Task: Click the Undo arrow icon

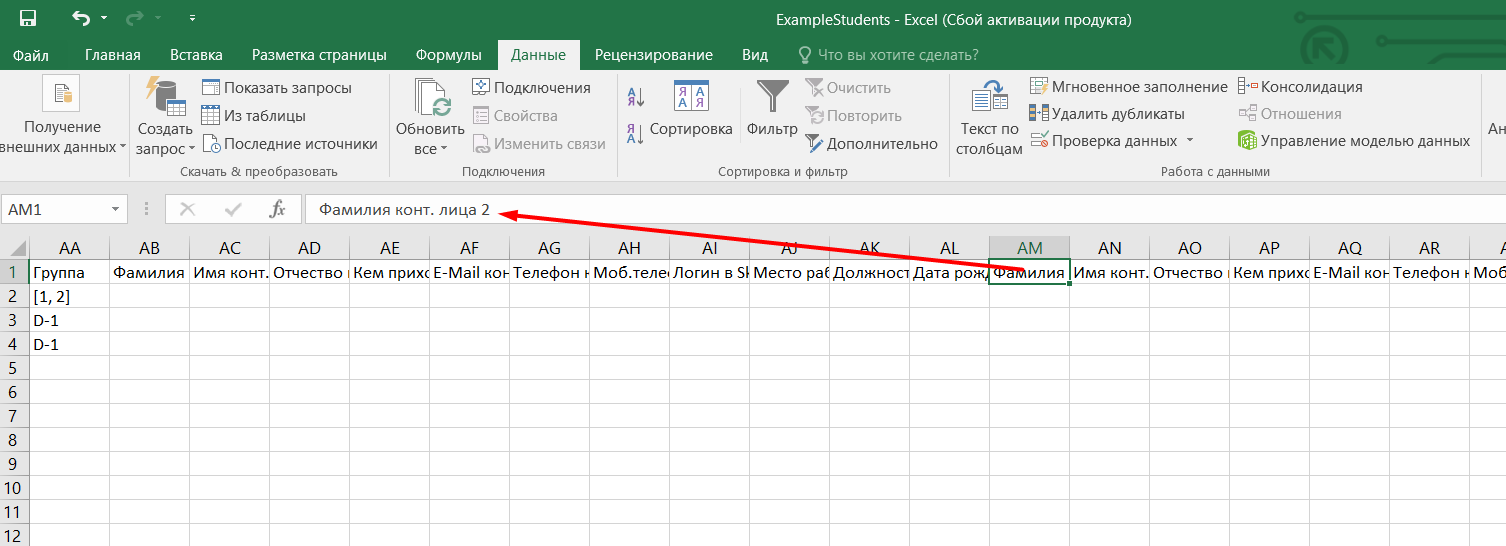Action: pos(82,18)
